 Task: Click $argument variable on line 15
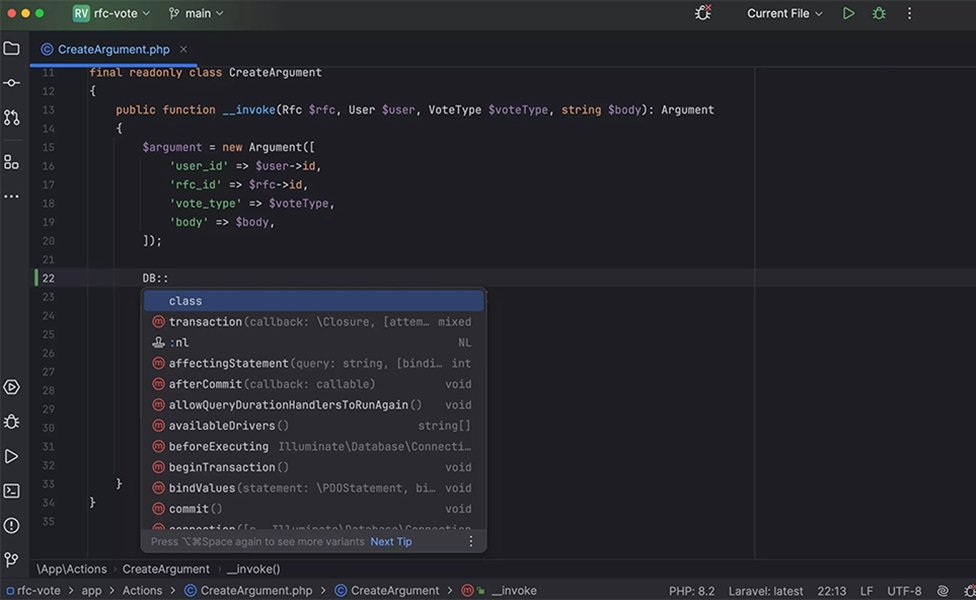(x=172, y=148)
